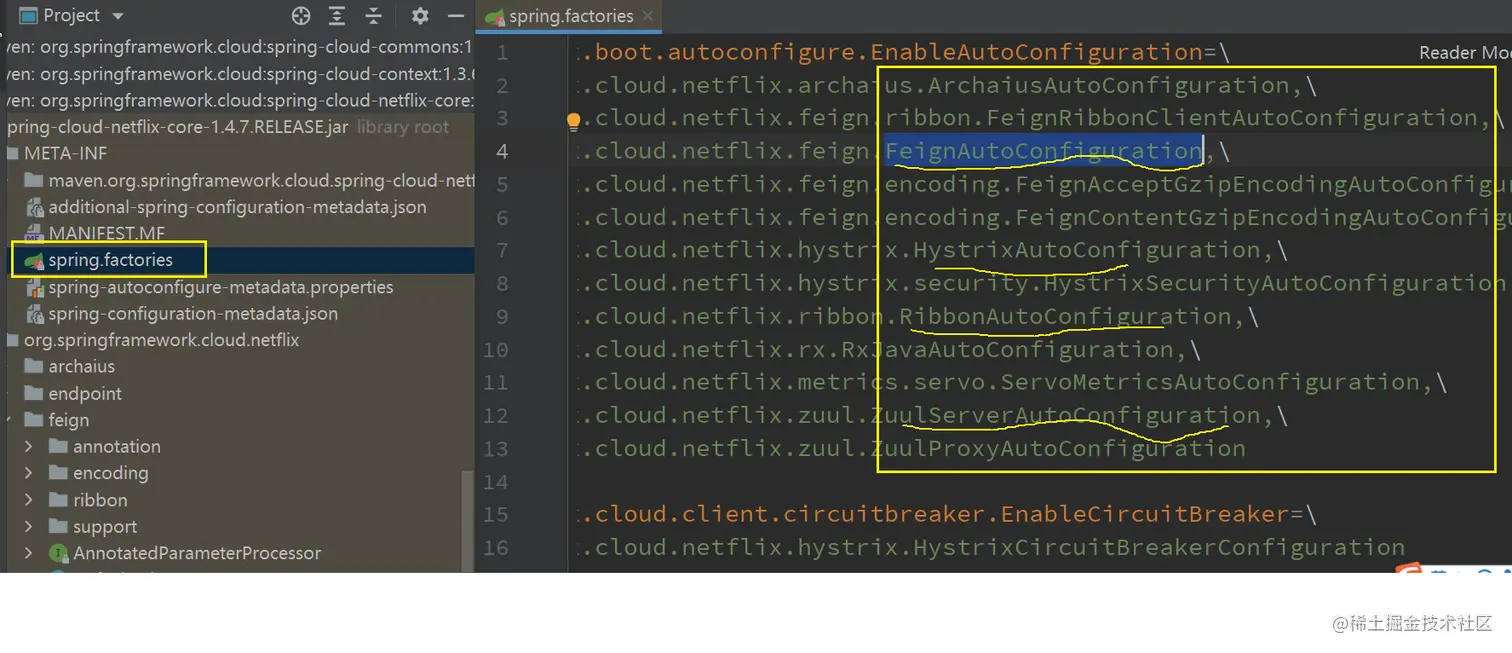Screen dimensions: 1512x653
Task: Click the additional-spring-configuration-metadata.json file icon
Action: [34, 207]
